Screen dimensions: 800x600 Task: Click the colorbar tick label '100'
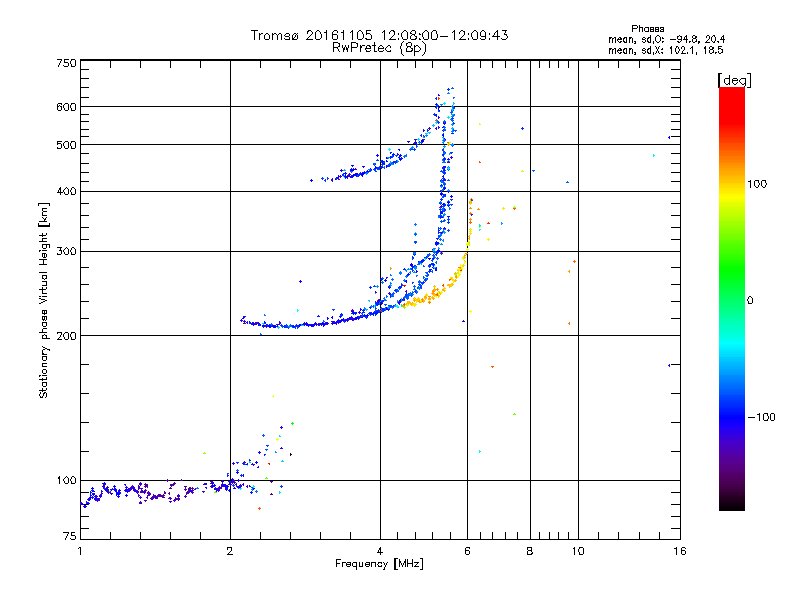pos(757,184)
